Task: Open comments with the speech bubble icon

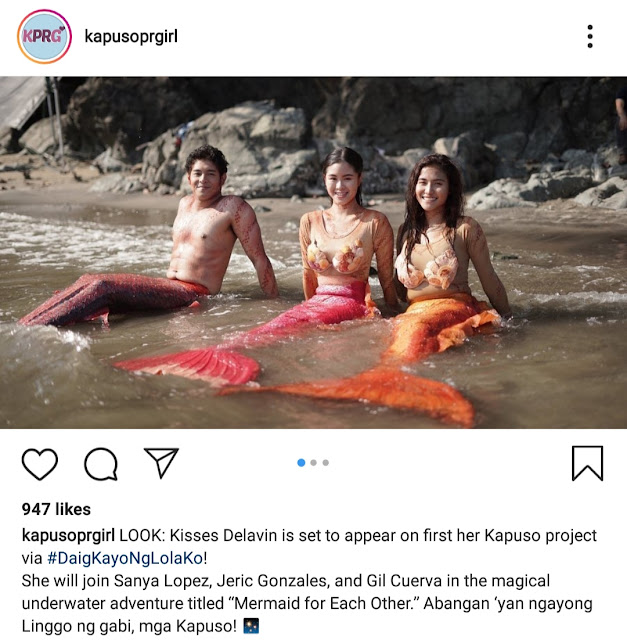Action: coord(101,464)
